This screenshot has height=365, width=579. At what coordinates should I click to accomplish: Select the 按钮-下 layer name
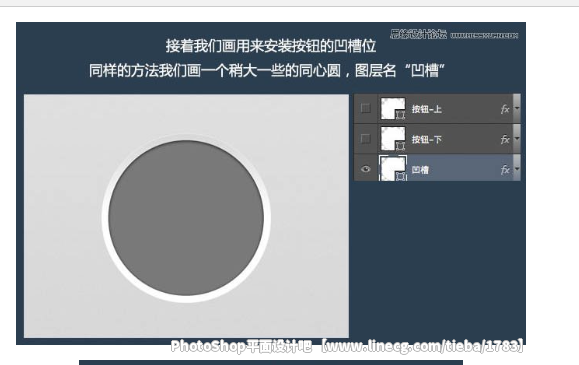426,139
